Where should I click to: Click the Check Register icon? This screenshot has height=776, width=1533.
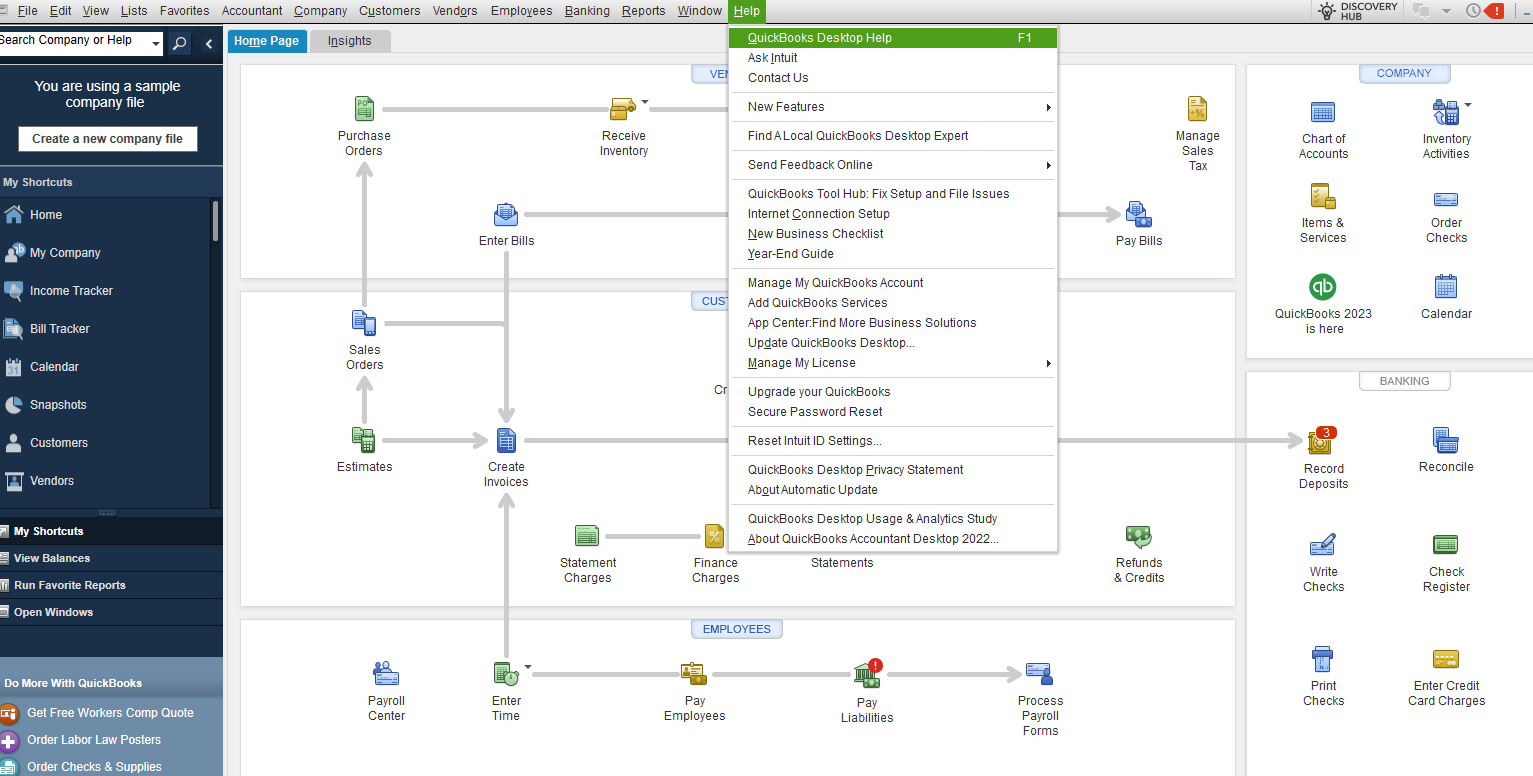tap(1446, 545)
